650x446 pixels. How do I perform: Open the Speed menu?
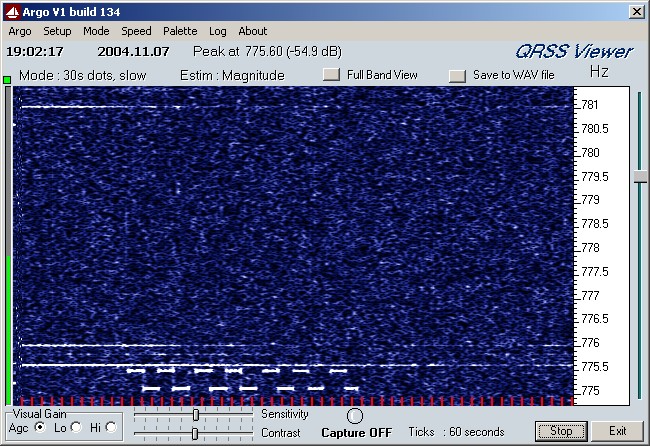pos(136,31)
